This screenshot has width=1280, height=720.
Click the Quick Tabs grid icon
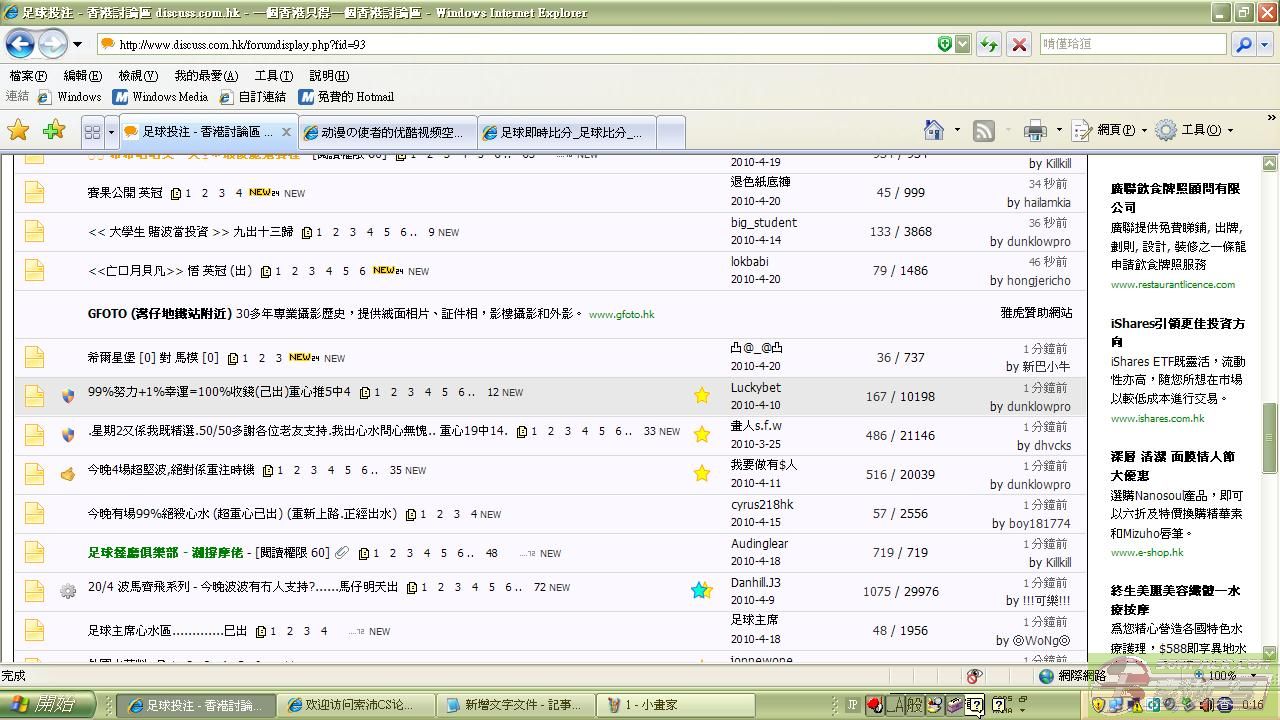[x=92, y=132]
